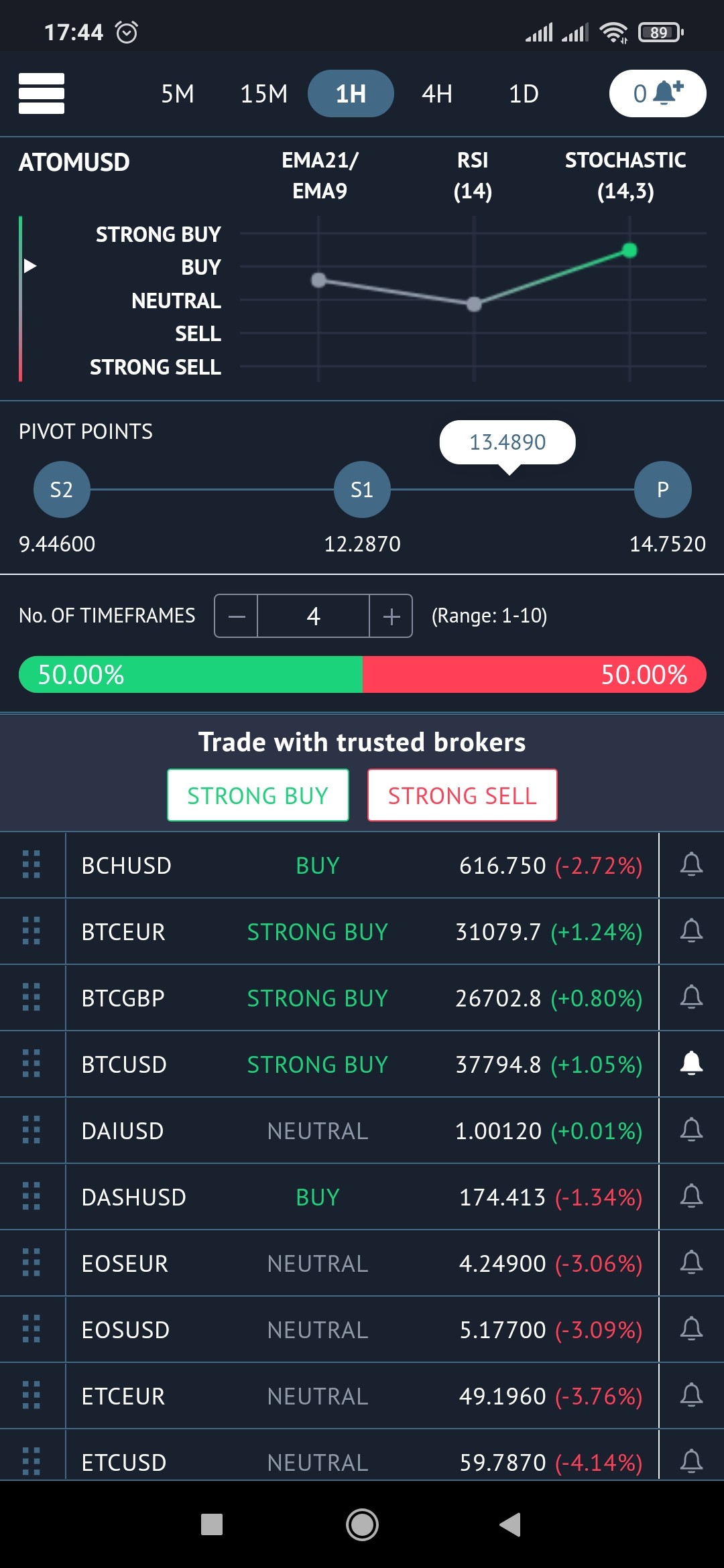724x1568 pixels.
Task: Tap the P pivot point circle
Action: point(662,489)
